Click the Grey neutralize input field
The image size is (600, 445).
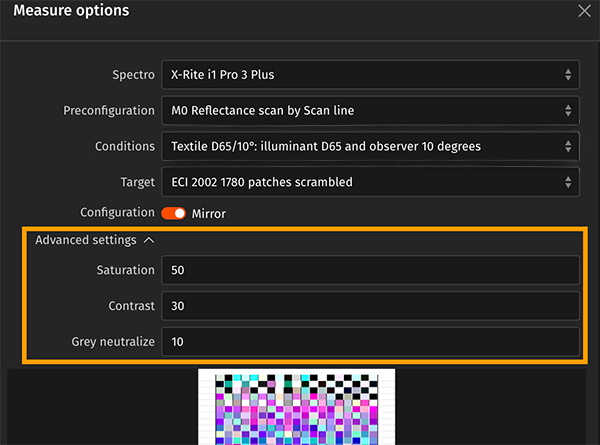(x=368, y=342)
